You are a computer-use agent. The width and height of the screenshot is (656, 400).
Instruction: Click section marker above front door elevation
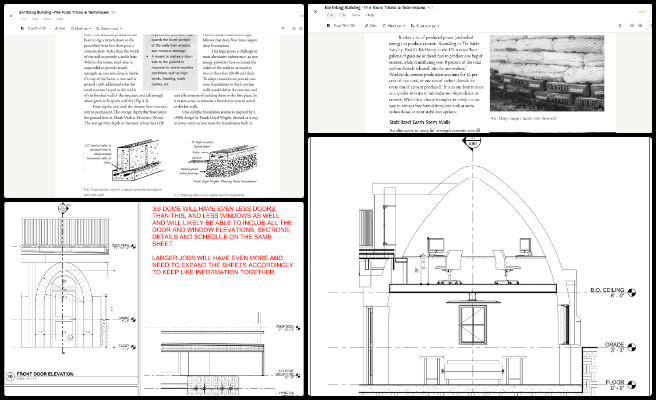(63, 208)
